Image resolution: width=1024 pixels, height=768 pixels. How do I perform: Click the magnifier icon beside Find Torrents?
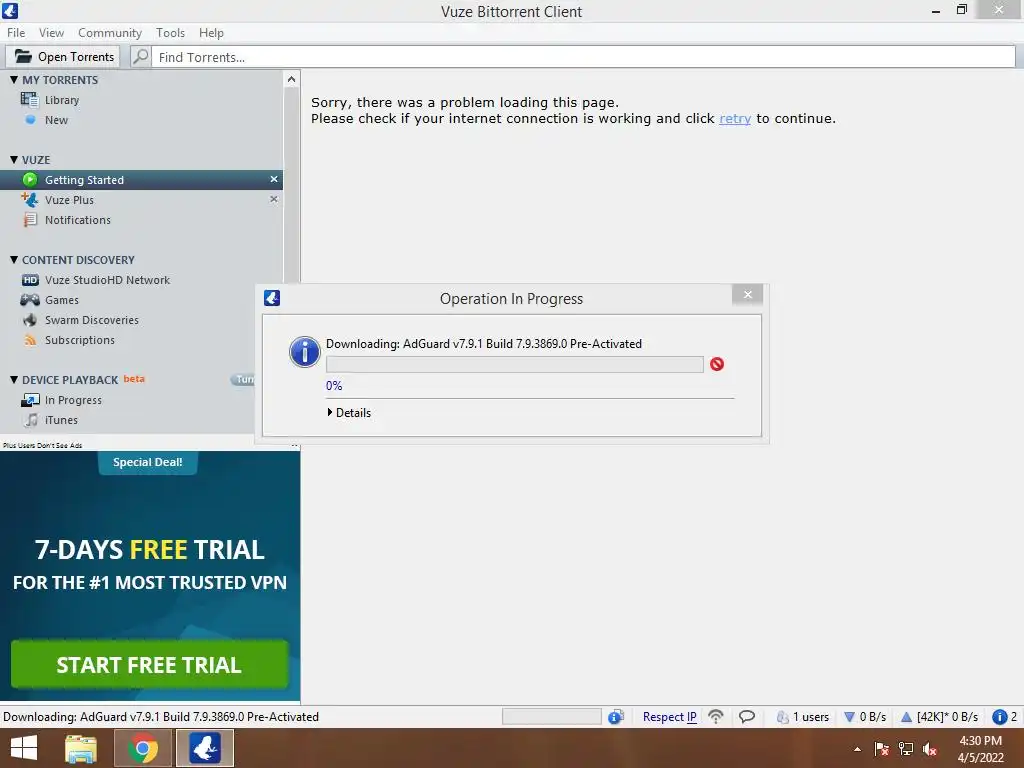[140, 57]
